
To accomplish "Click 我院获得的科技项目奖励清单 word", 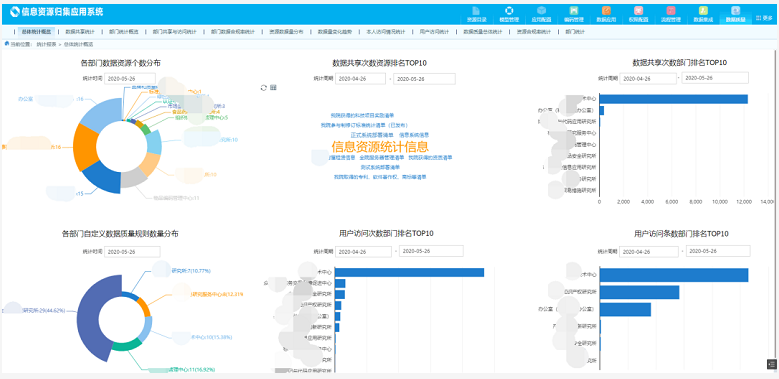I will click(x=362, y=115).
